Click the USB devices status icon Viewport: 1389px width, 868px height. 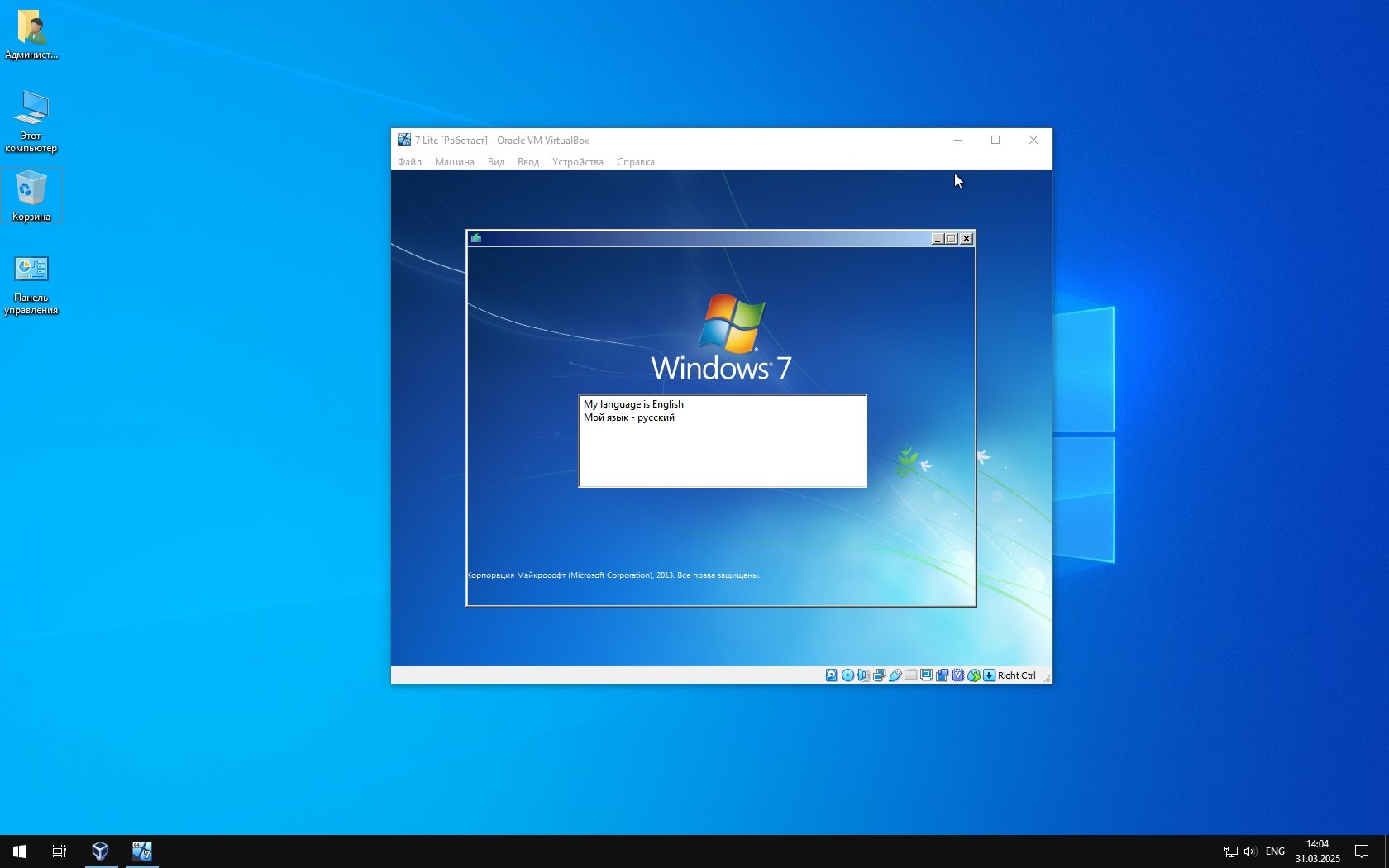895,675
